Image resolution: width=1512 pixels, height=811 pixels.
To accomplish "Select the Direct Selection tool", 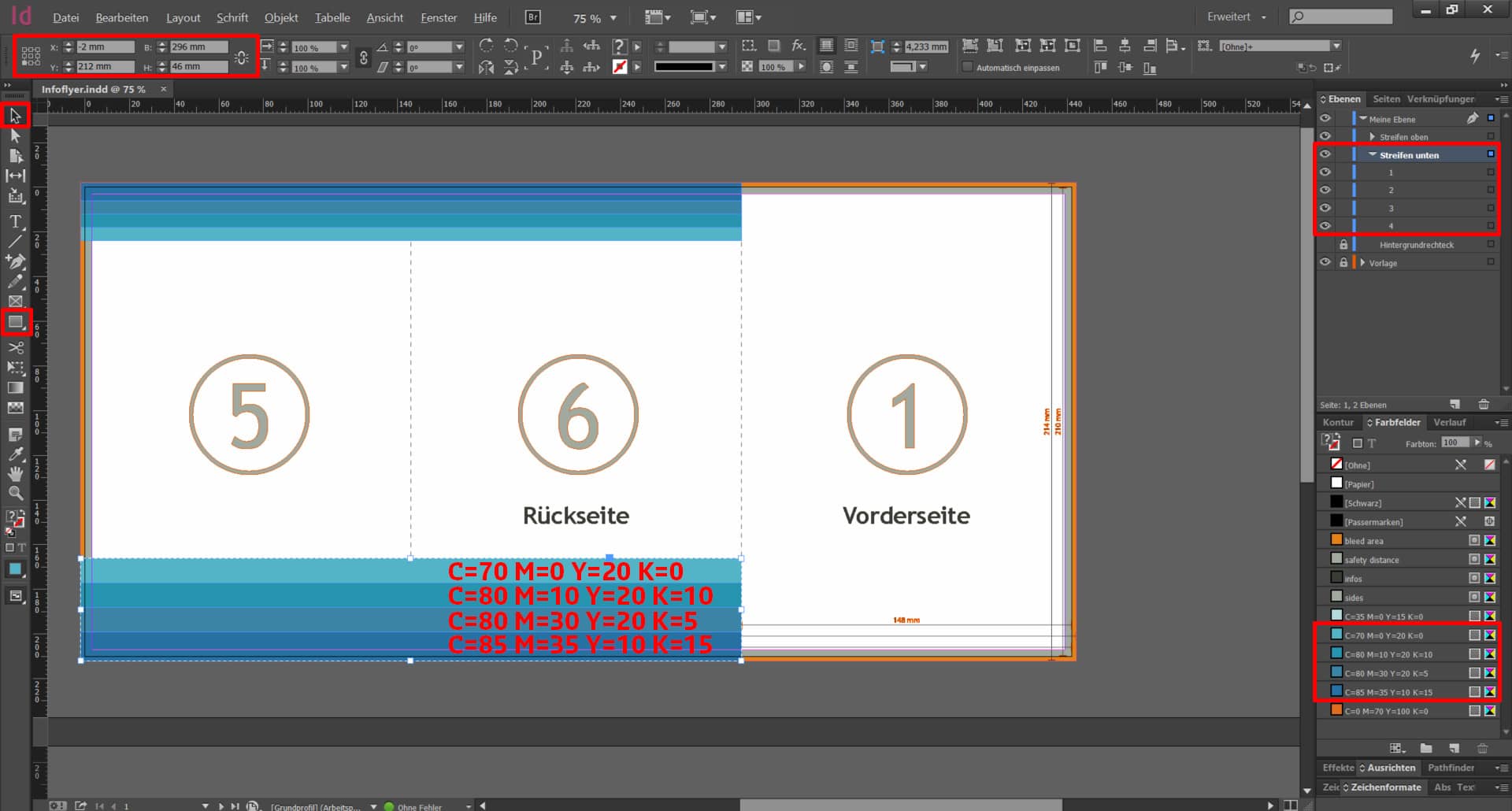I will [15, 135].
